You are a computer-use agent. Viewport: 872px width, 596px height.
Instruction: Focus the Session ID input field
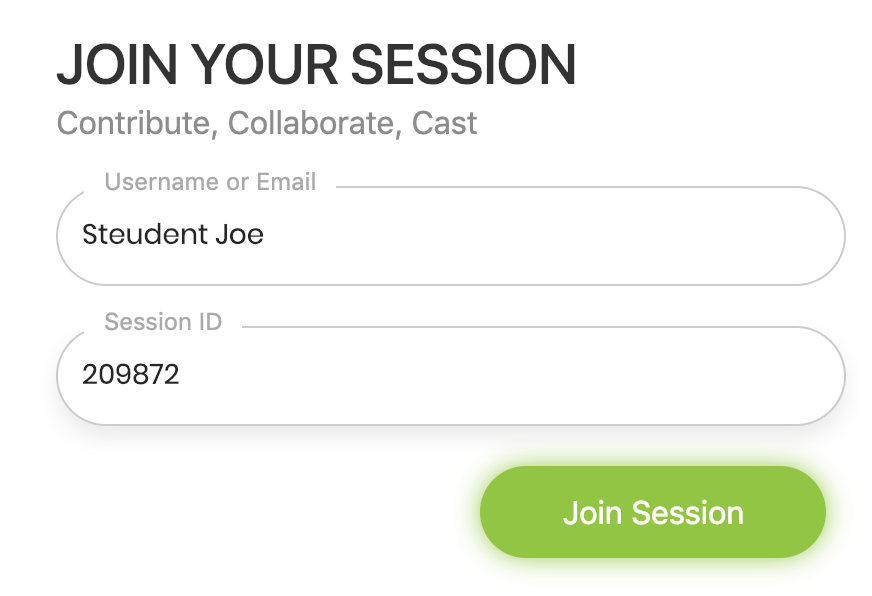tap(451, 376)
